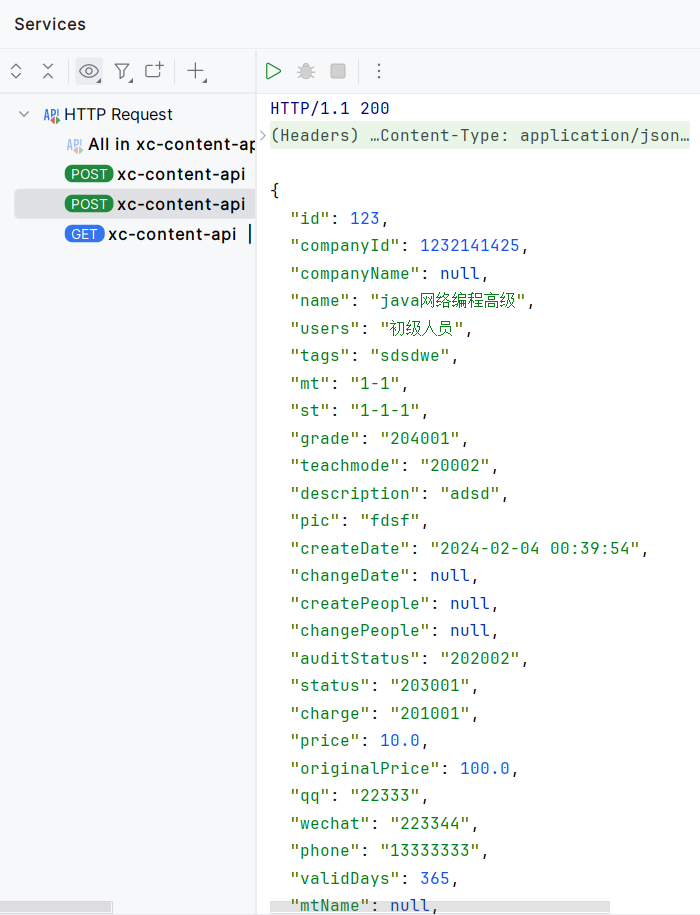Click the Collapse All icon
The height and width of the screenshot is (915, 700).
click(x=48, y=71)
